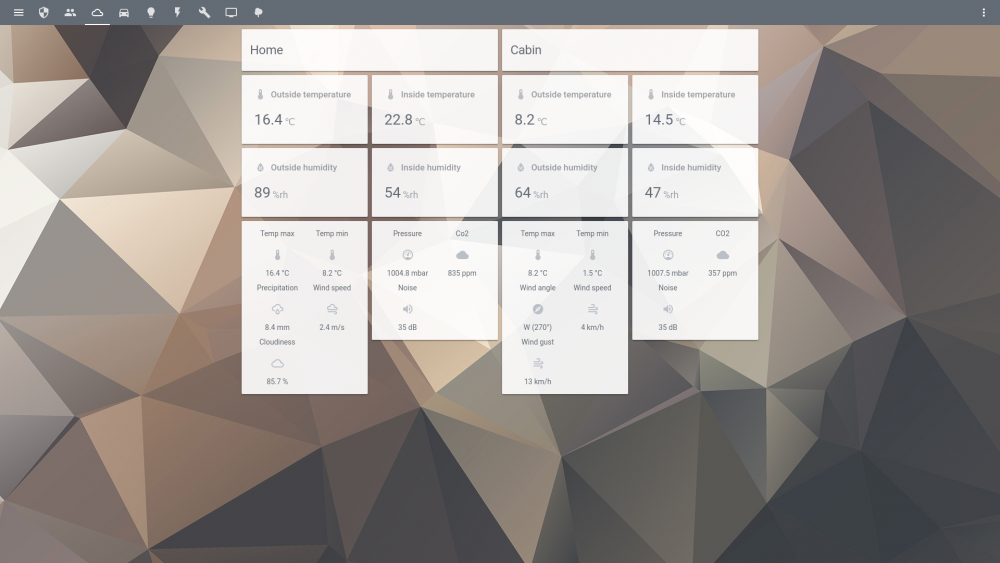Viewport: 1000px width, 563px height.
Task: Click the Home Pressure gauge icon
Action: tap(407, 255)
